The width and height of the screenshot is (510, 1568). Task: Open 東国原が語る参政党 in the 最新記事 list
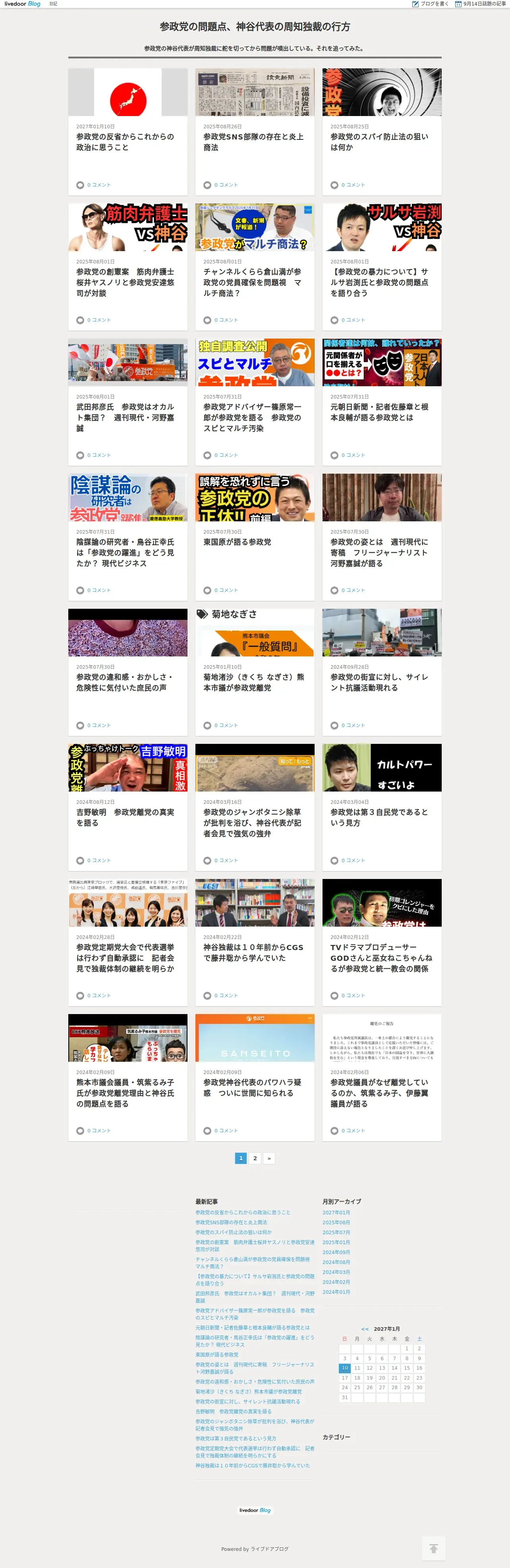pyautogui.click(x=216, y=1354)
